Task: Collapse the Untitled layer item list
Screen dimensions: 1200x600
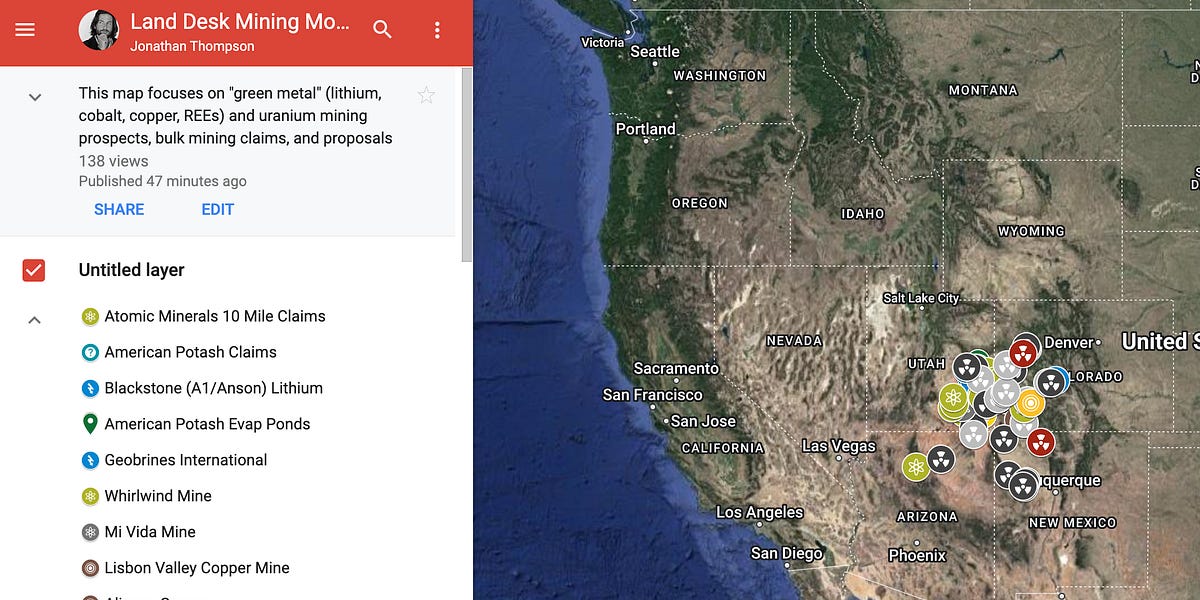Action: pos(34,318)
